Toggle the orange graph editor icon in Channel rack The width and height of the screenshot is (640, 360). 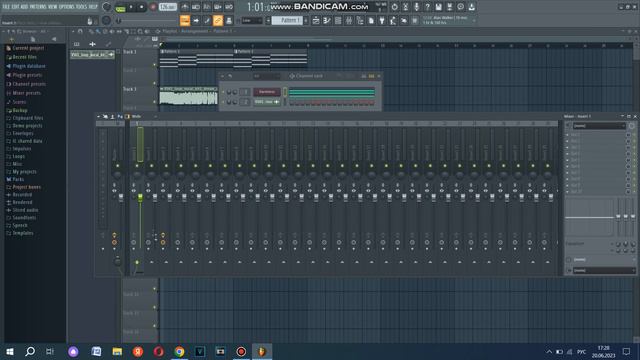(371, 76)
